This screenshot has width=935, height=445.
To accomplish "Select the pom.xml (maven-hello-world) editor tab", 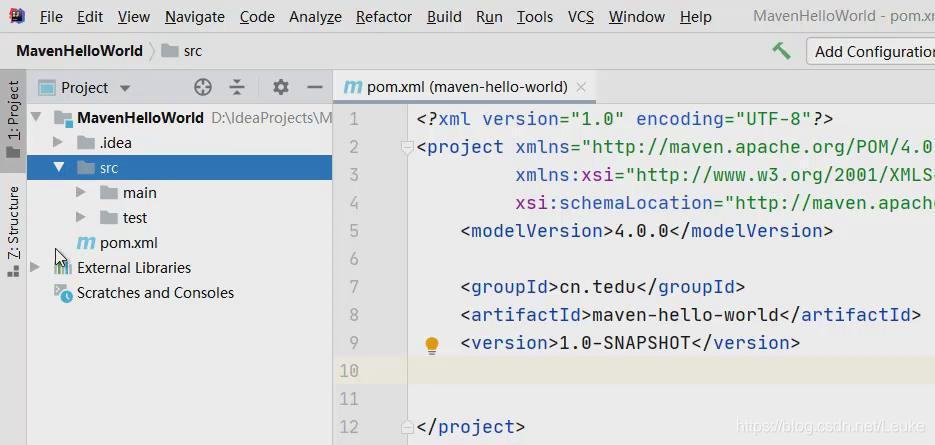I will (464, 88).
